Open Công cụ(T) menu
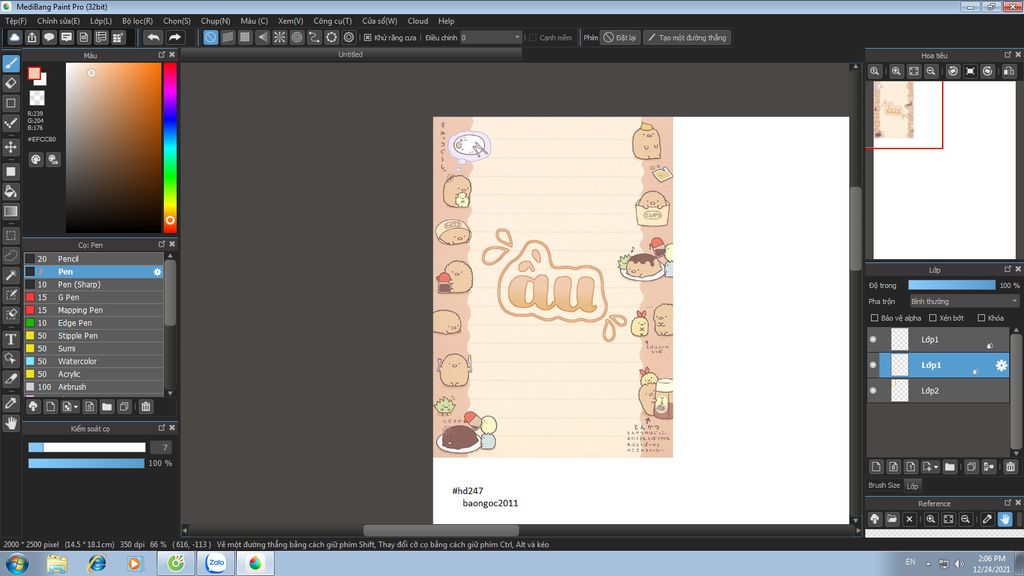This screenshot has width=1024, height=576. point(332,21)
